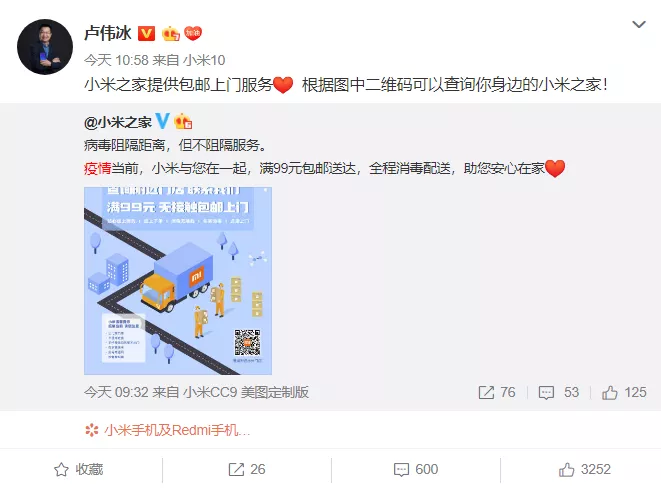Enlarge the Xiaomi delivery truck image

coord(178,281)
